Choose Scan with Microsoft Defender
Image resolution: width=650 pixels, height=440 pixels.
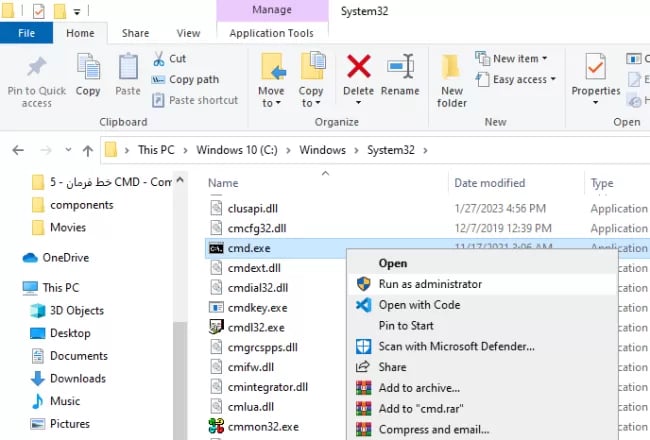(482, 346)
